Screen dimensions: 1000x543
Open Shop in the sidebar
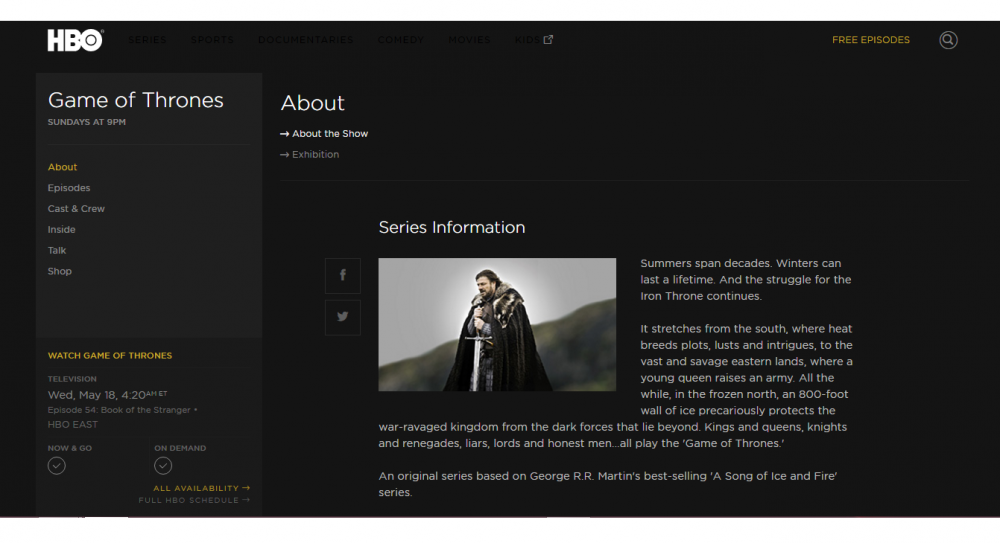(x=60, y=271)
